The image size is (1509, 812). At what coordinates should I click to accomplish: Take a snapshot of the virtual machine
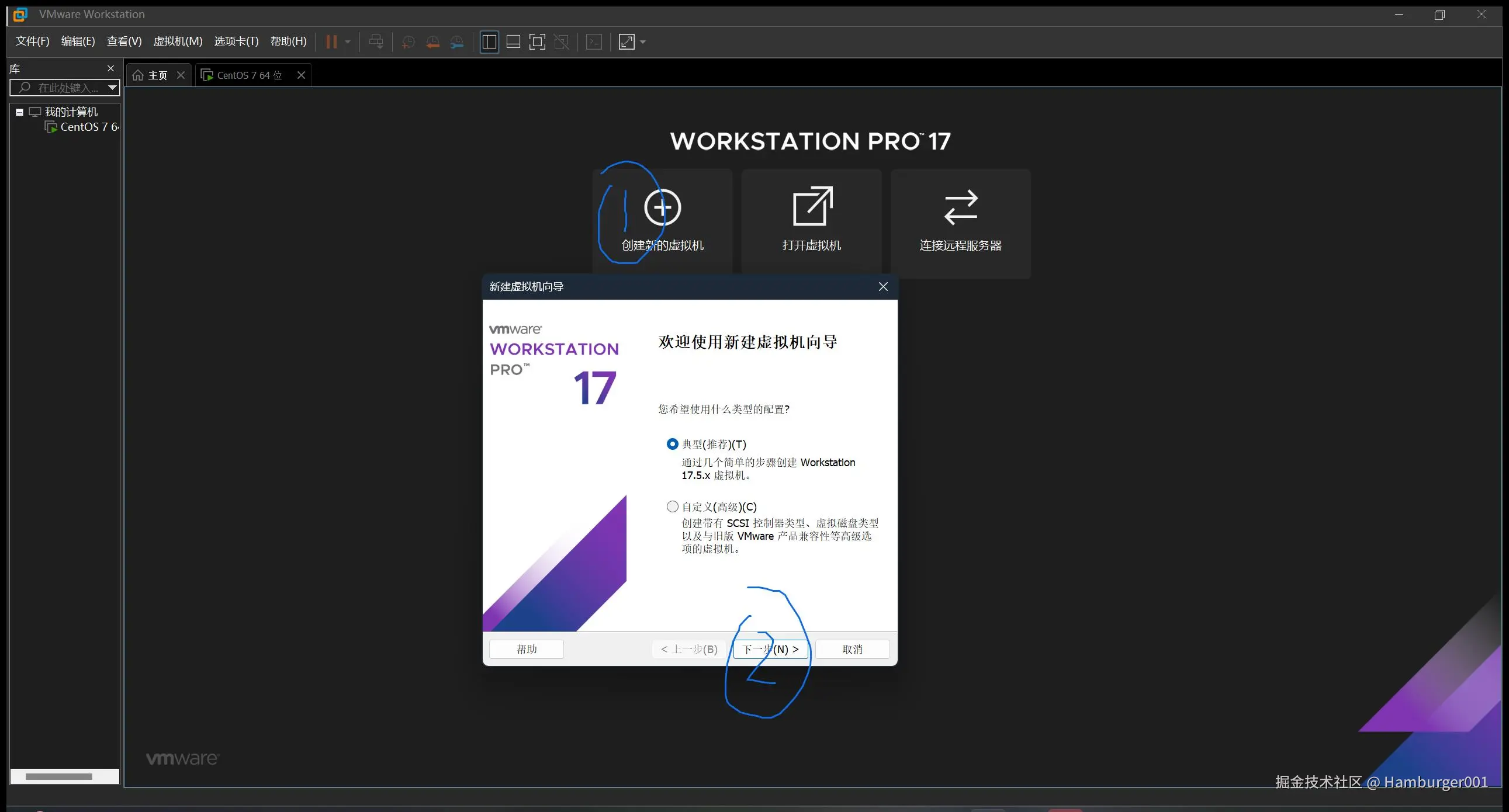click(x=409, y=41)
